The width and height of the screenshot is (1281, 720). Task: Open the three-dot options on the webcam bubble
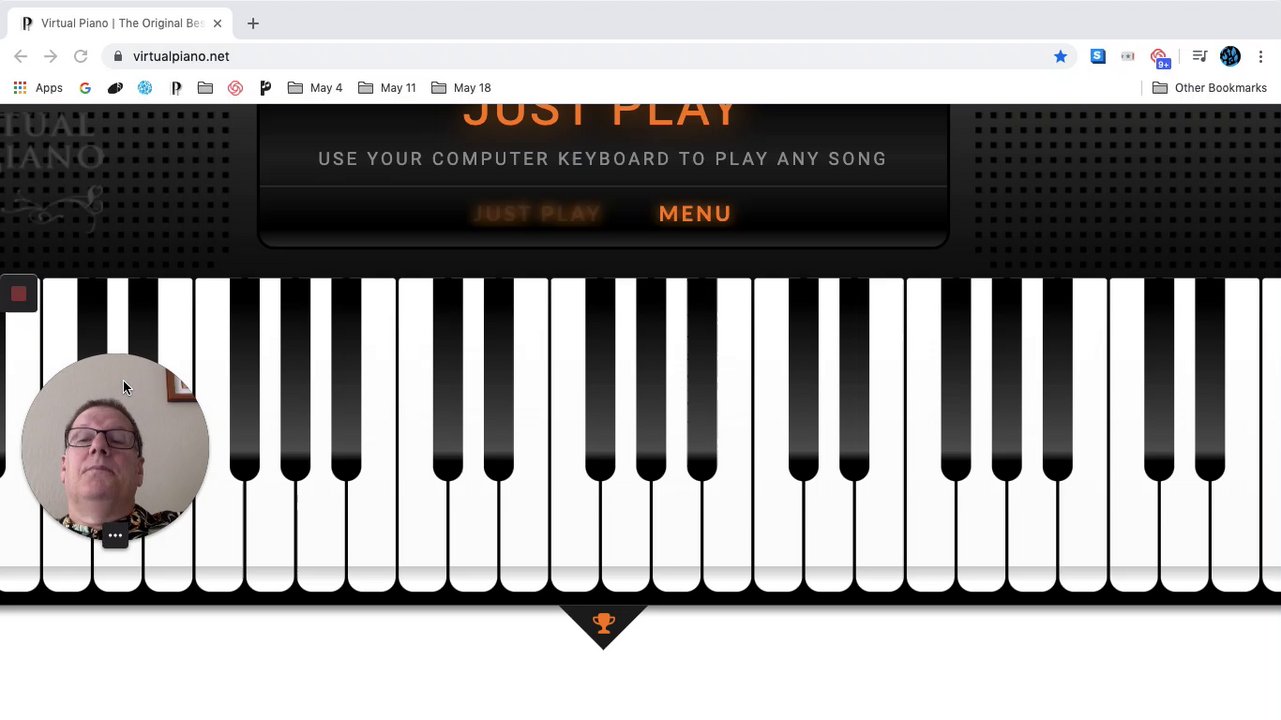115,536
